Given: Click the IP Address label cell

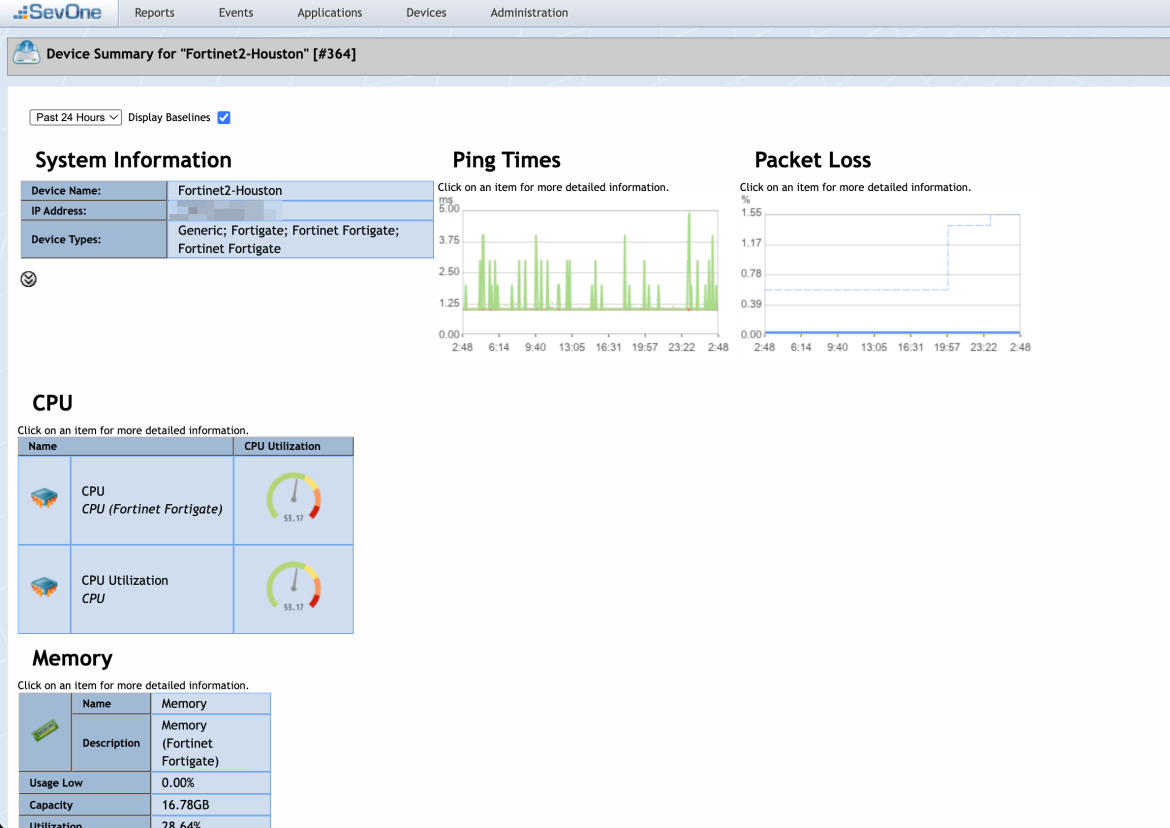Looking at the screenshot, I should pyautogui.click(x=93, y=211).
